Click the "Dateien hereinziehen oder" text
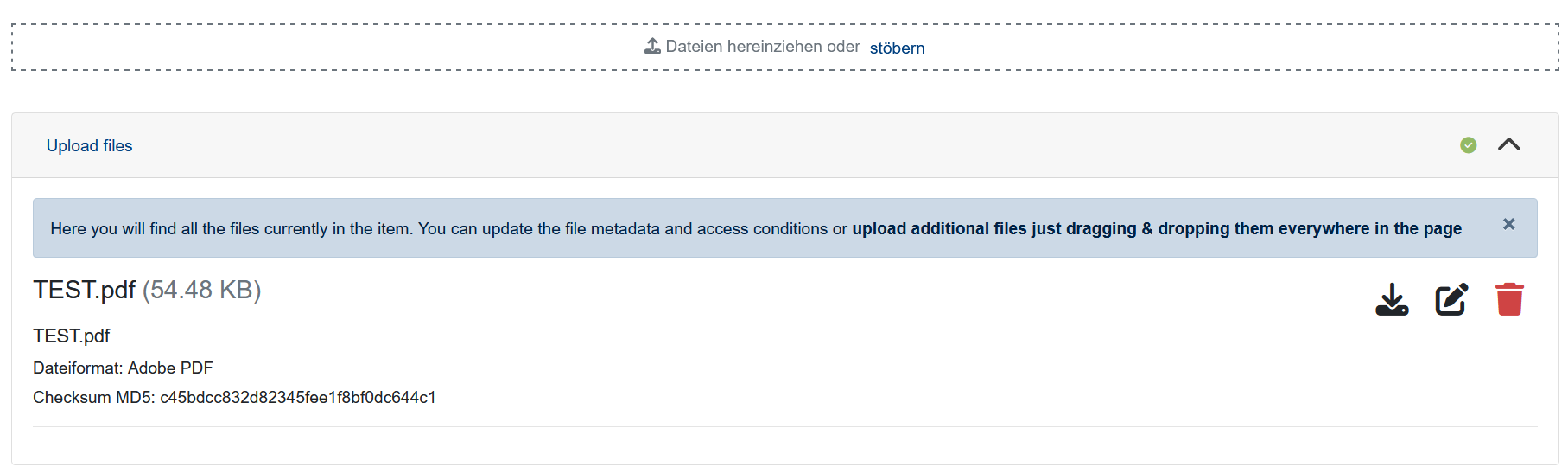 point(762,47)
